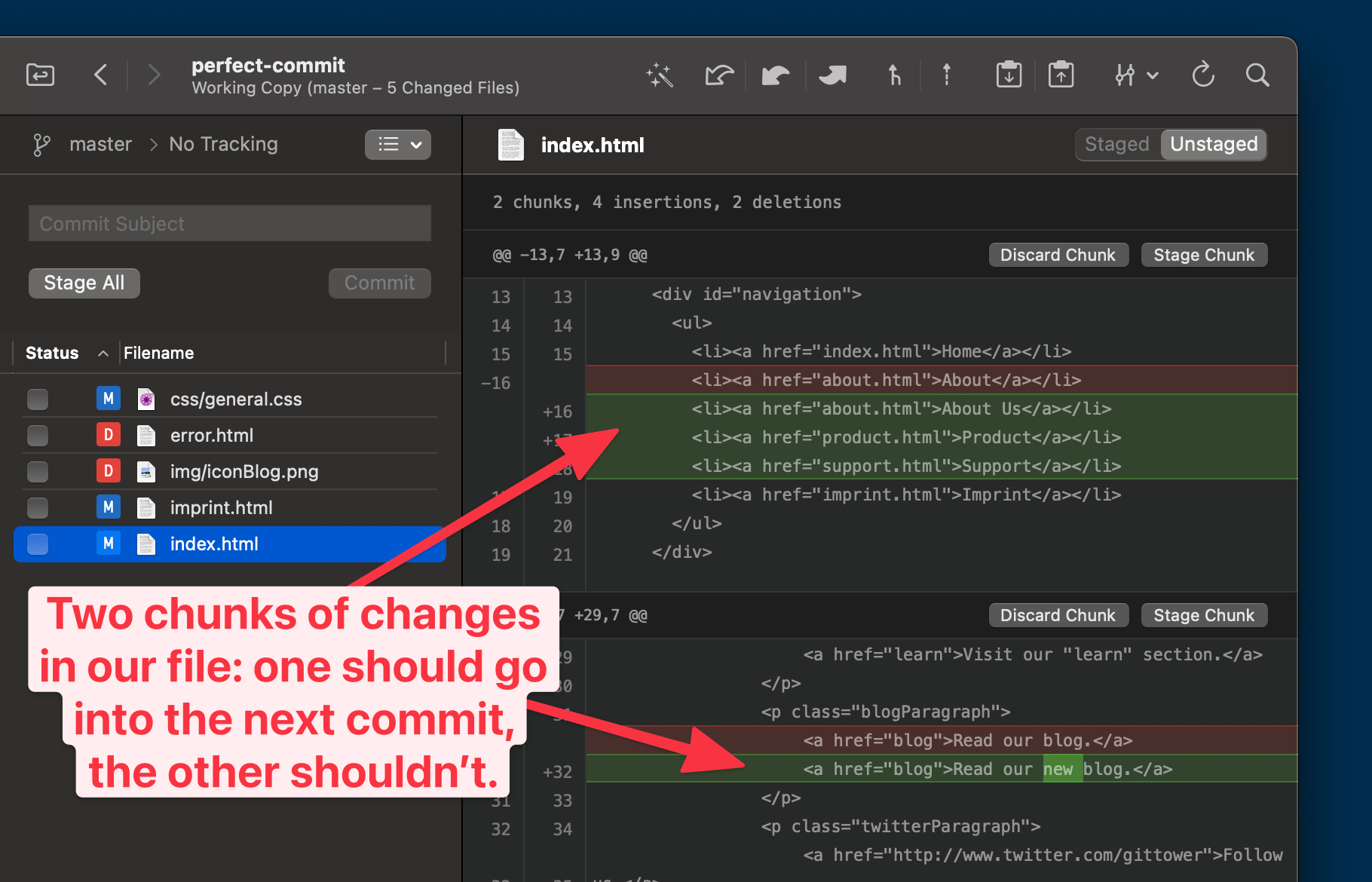
Task: Click the Commit button
Action: [x=380, y=283]
